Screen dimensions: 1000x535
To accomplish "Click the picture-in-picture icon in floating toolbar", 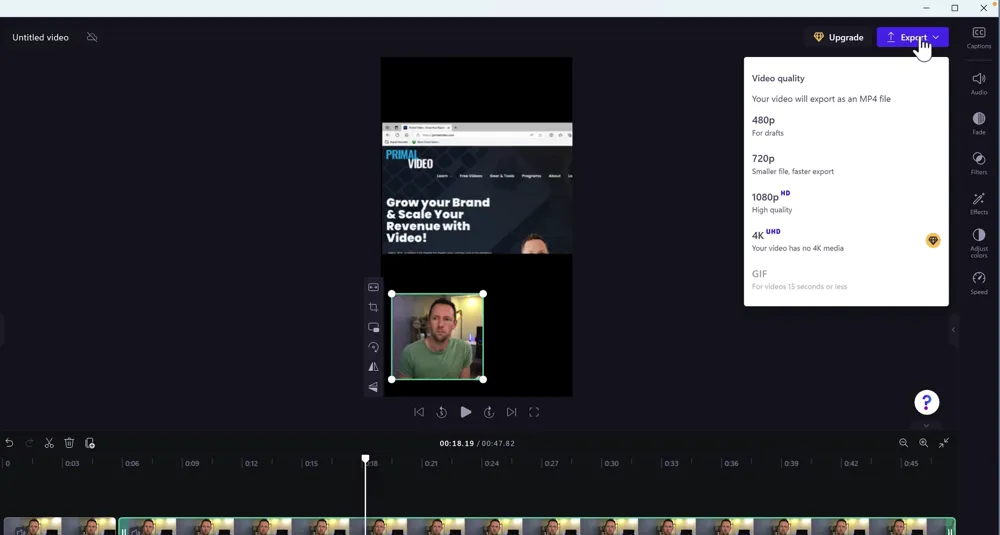I will 373,327.
